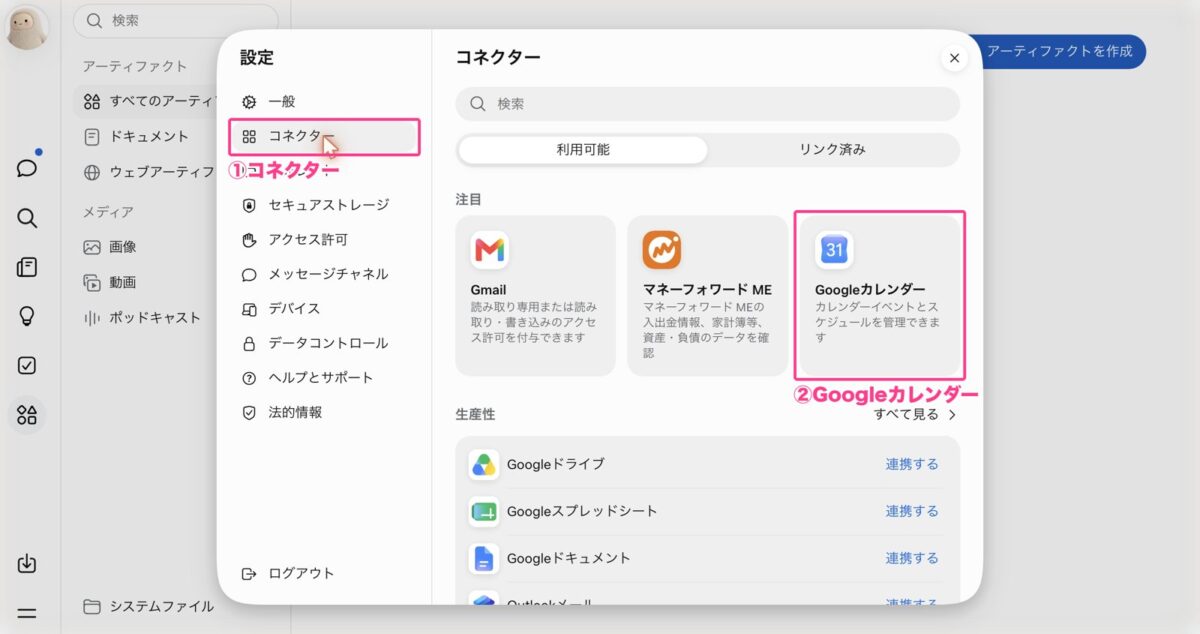Open the Googleカレンダー connector card

coord(880,296)
